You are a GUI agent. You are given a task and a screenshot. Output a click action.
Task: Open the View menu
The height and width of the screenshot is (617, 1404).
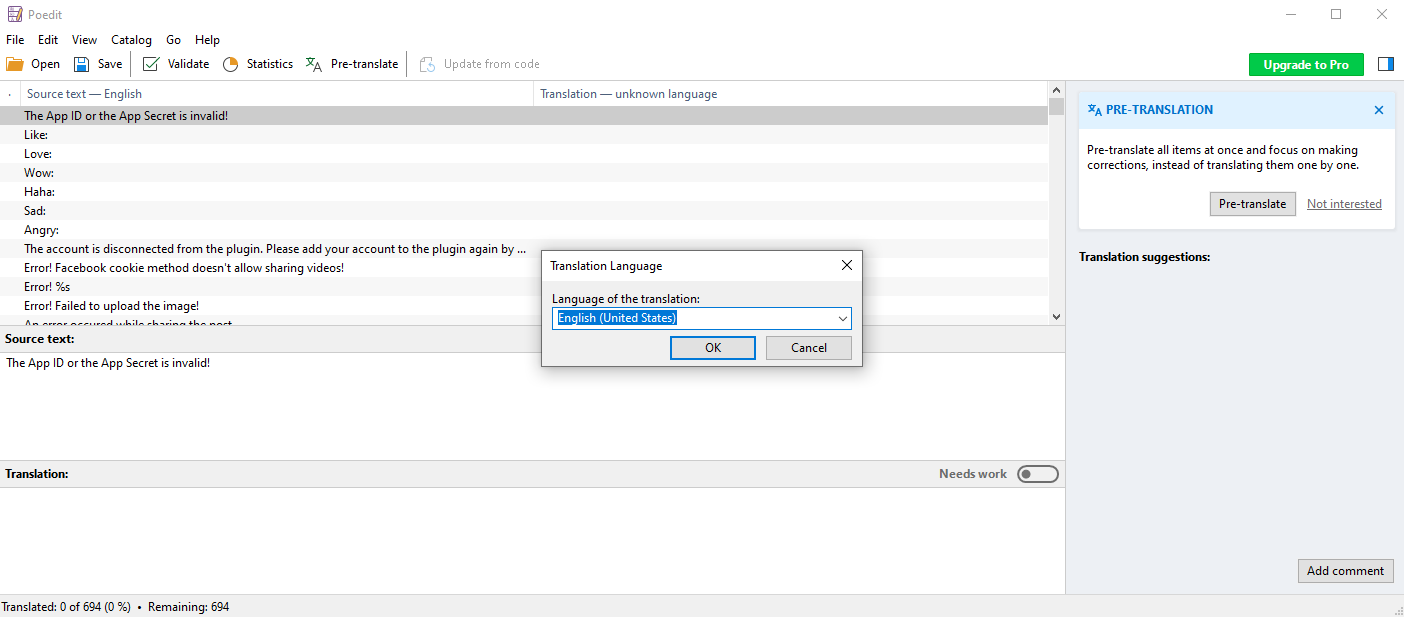85,40
